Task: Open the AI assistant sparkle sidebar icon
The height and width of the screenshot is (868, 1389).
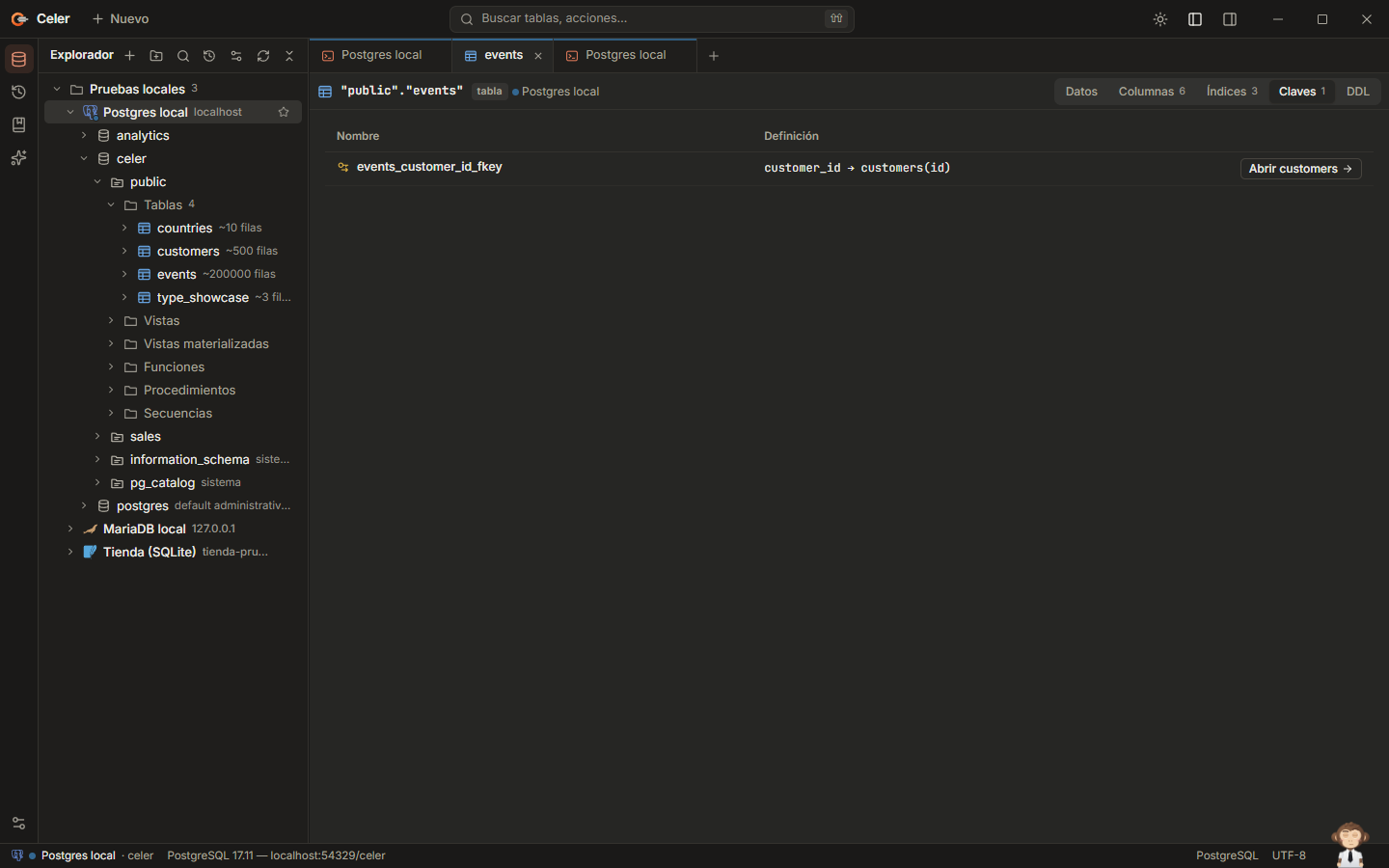Action: pos(18,157)
